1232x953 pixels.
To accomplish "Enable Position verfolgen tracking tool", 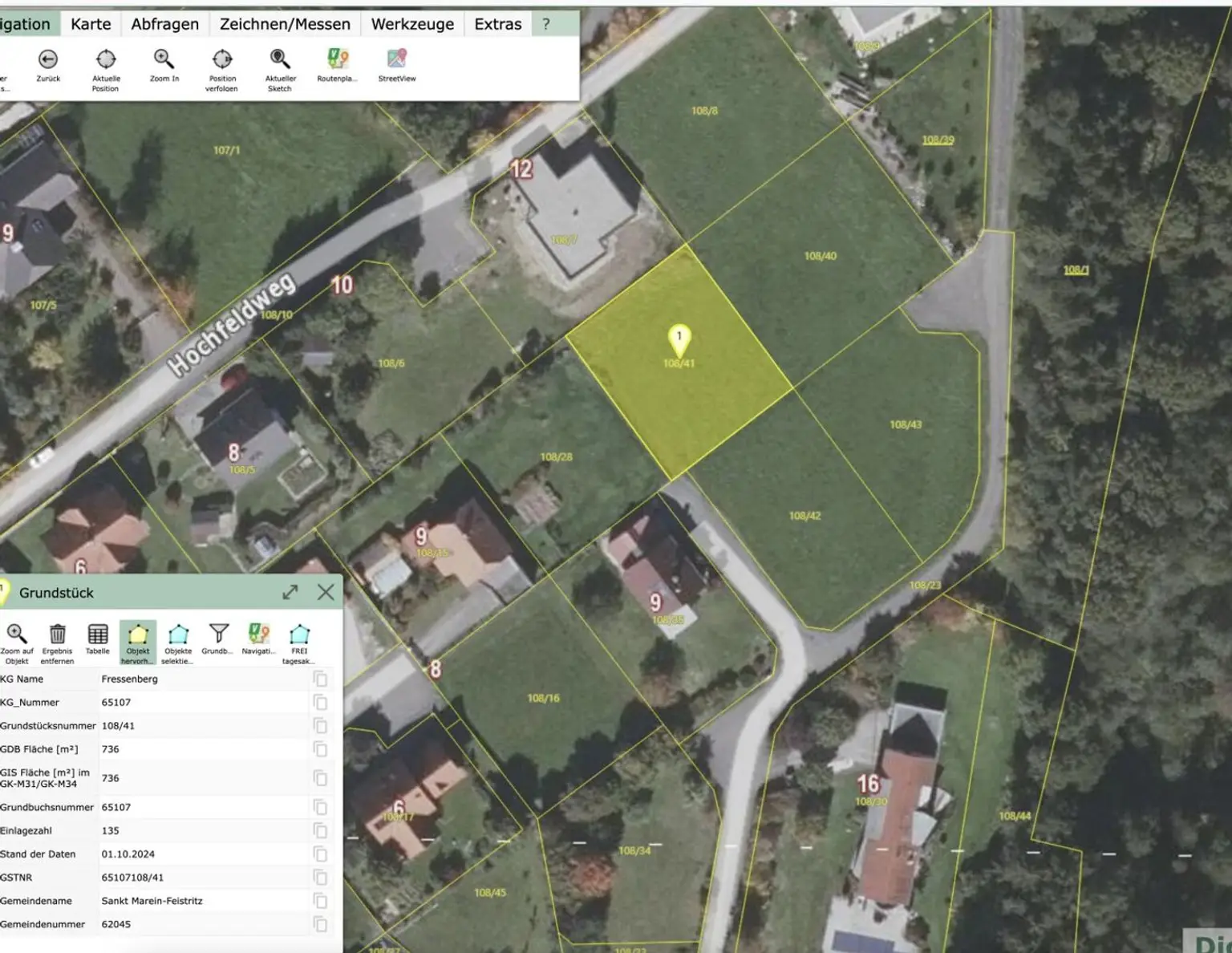I will coord(222,59).
